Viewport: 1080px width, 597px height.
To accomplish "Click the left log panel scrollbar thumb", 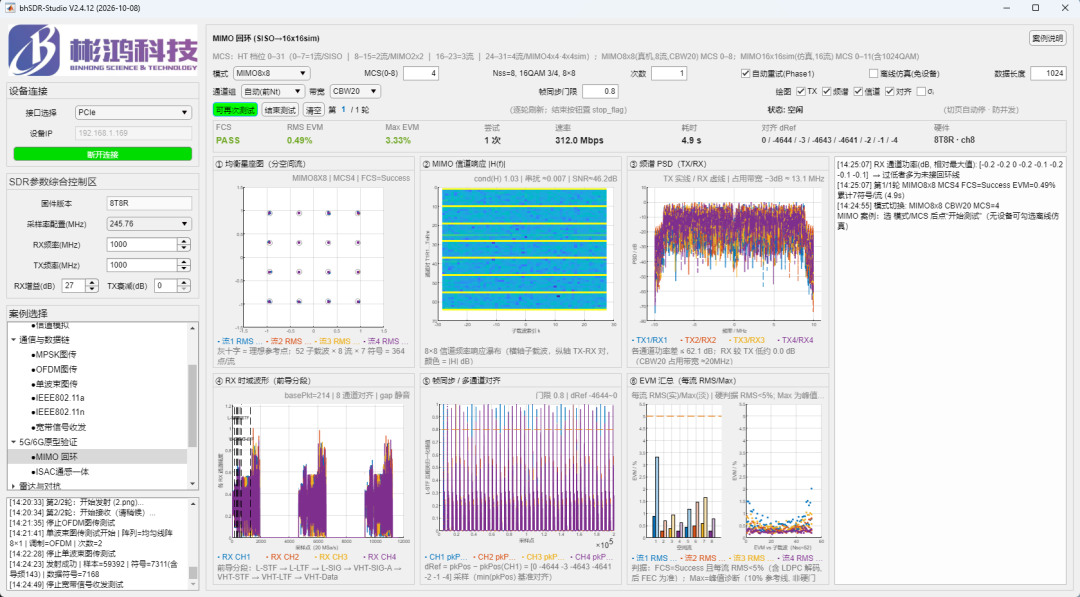I will (x=193, y=573).
